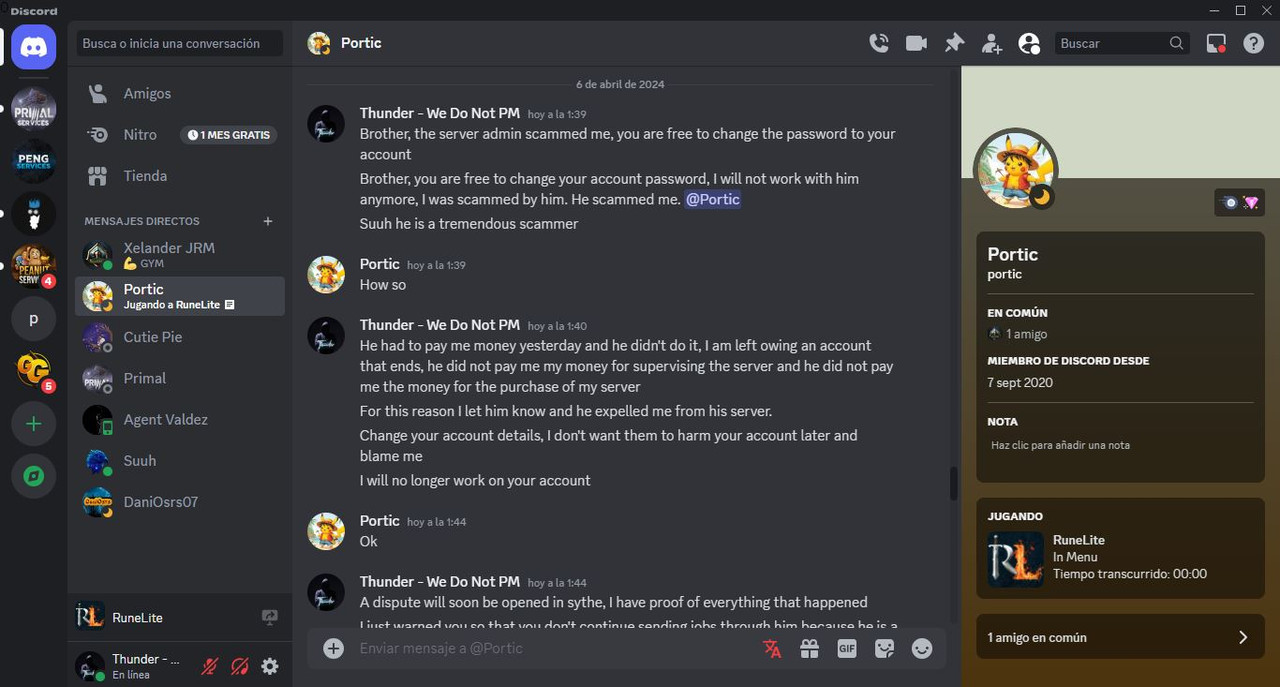Add friends to this DM

click(x=991, y=43)
